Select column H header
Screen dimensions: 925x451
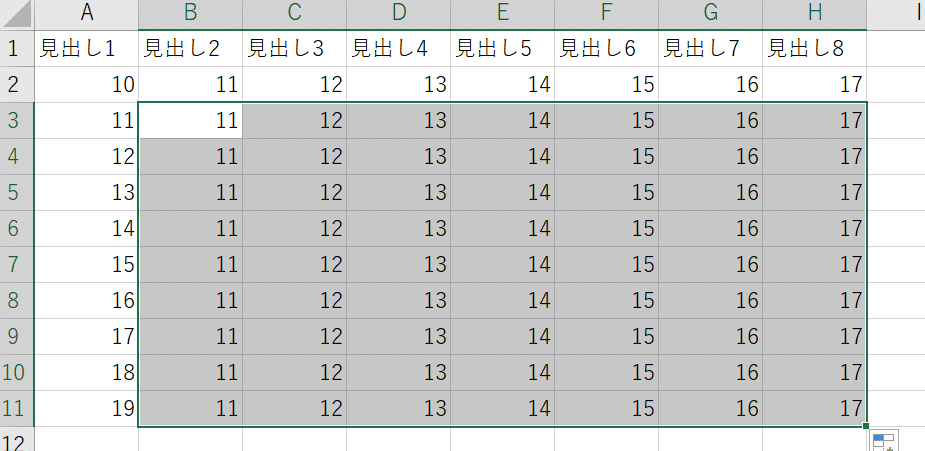point(815,15)
